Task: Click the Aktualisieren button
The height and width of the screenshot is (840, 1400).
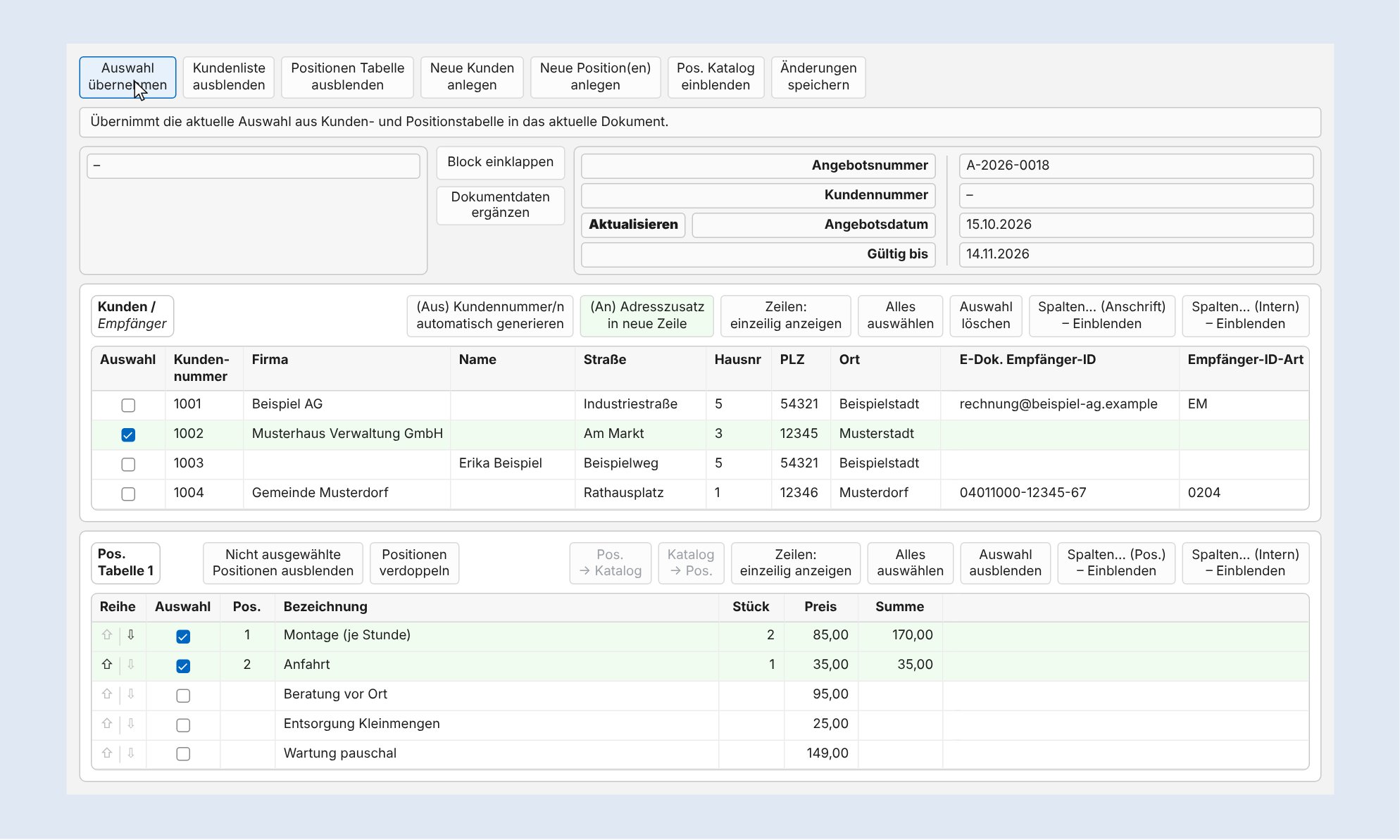Action: (633, 225)
